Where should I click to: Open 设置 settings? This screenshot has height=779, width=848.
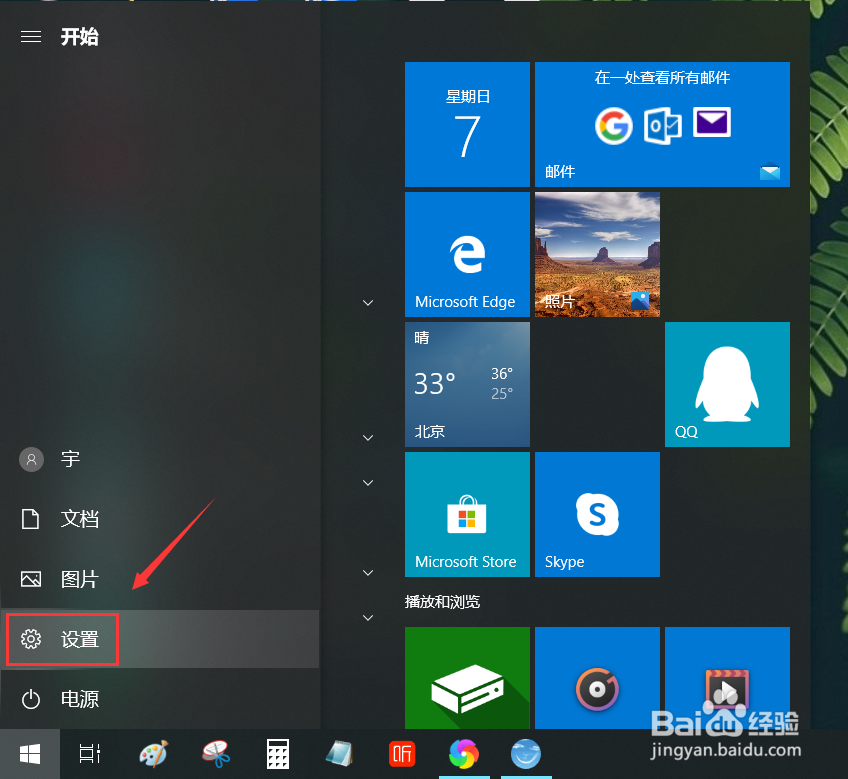tap(160, 639)
